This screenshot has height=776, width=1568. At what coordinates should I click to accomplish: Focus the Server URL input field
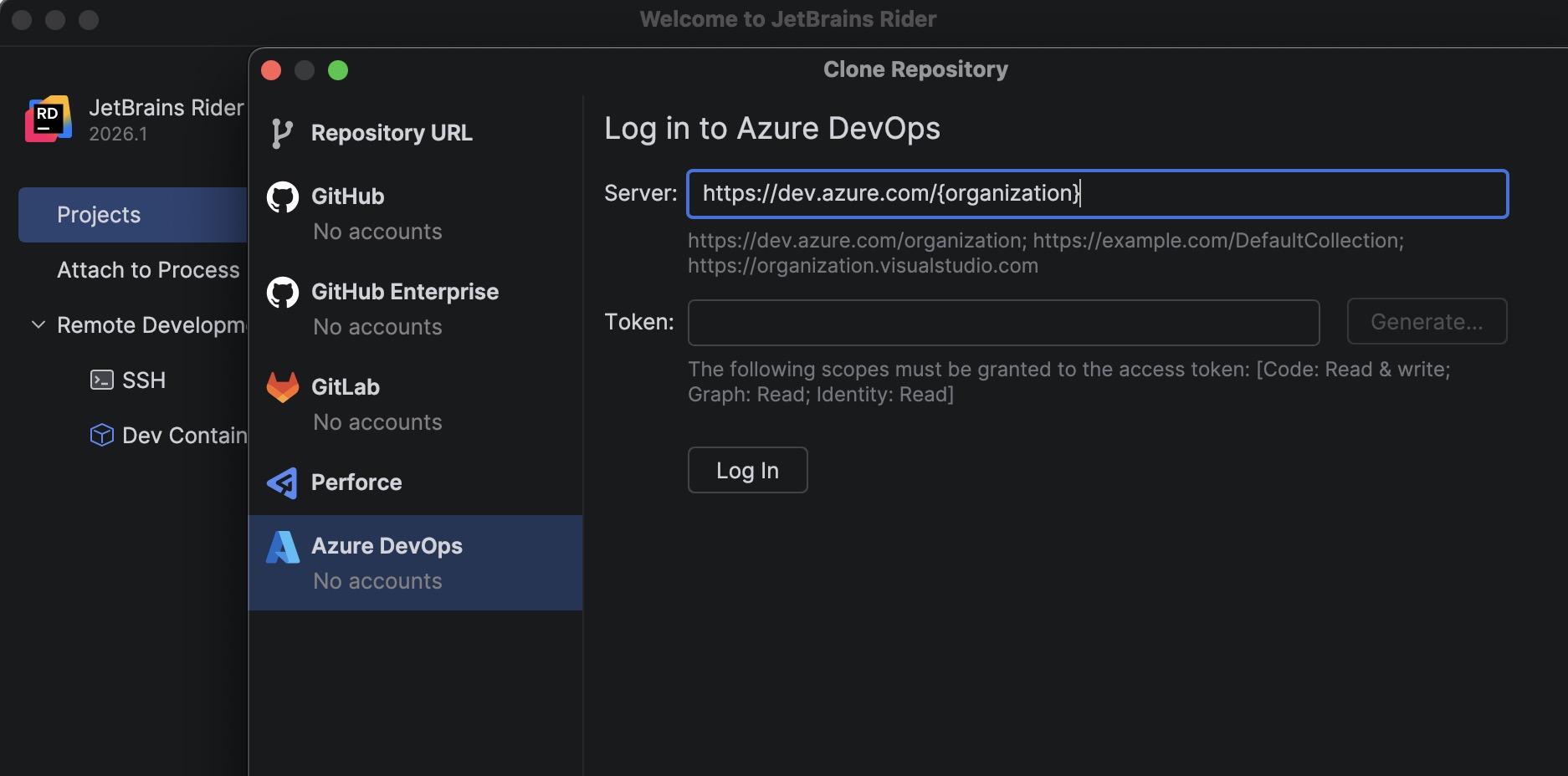[x=1096, y=194]
